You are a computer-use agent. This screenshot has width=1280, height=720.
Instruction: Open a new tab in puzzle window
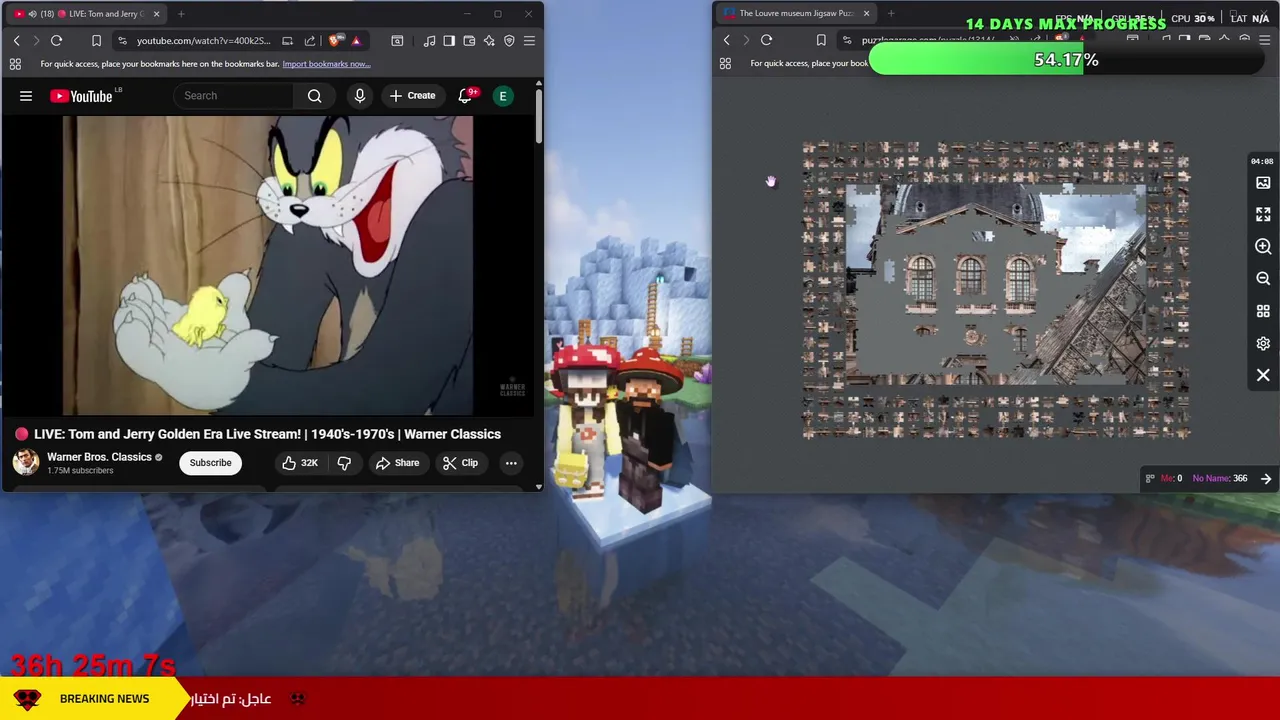[x=891, y=14]
